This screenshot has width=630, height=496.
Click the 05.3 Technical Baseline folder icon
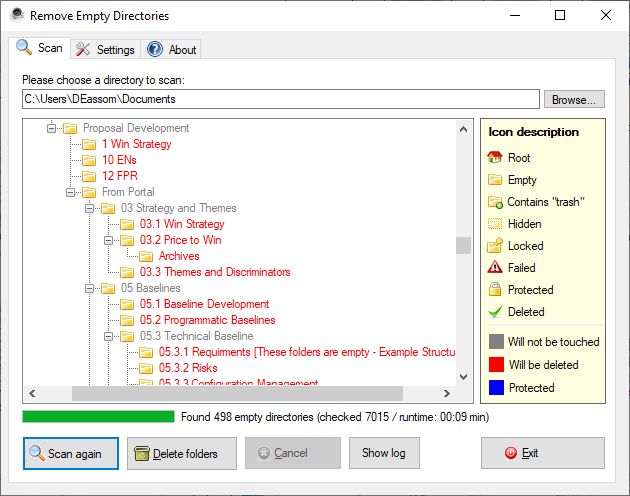click(x=127, y=336)
